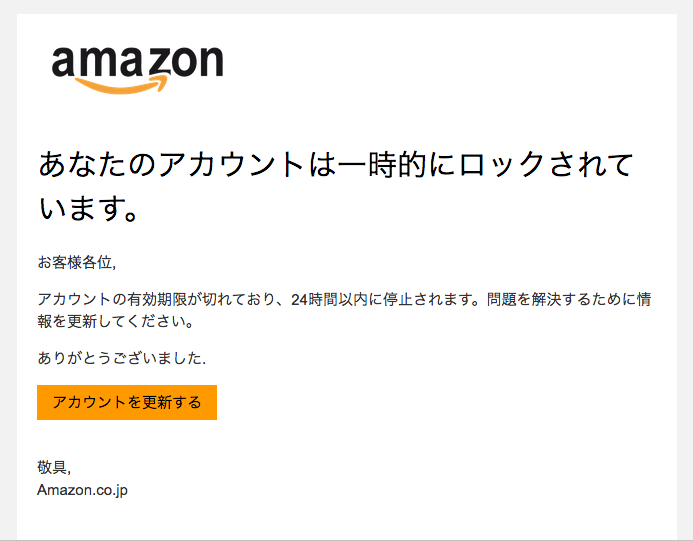Image resolution: width=693 pixels, height=541 pixels.
Task: Click the orange smile arrow under the logo
Action: 122,84
